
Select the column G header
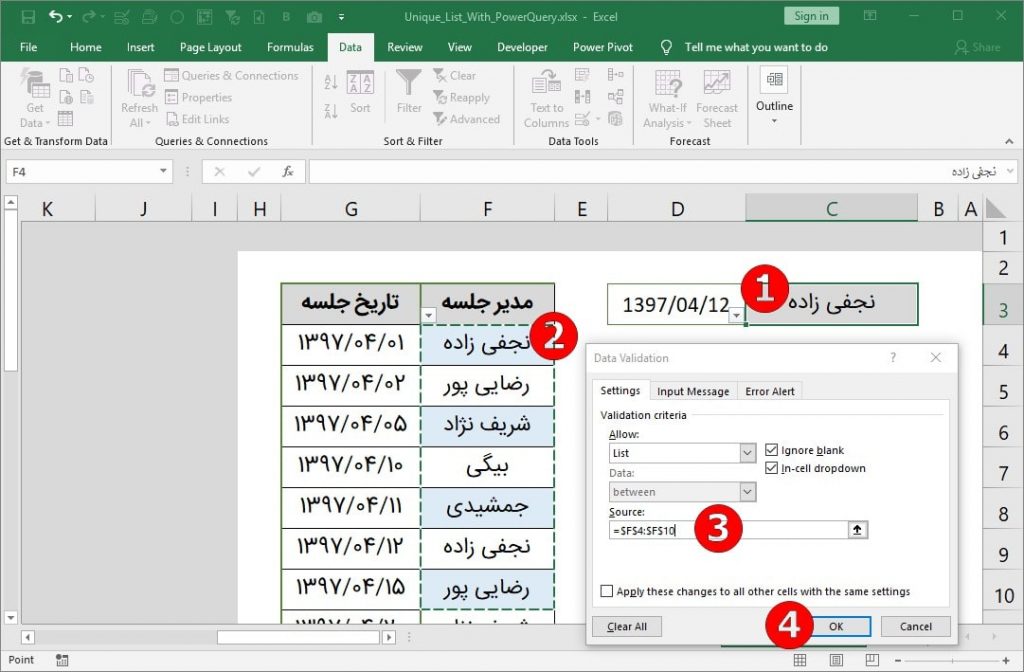351,209
